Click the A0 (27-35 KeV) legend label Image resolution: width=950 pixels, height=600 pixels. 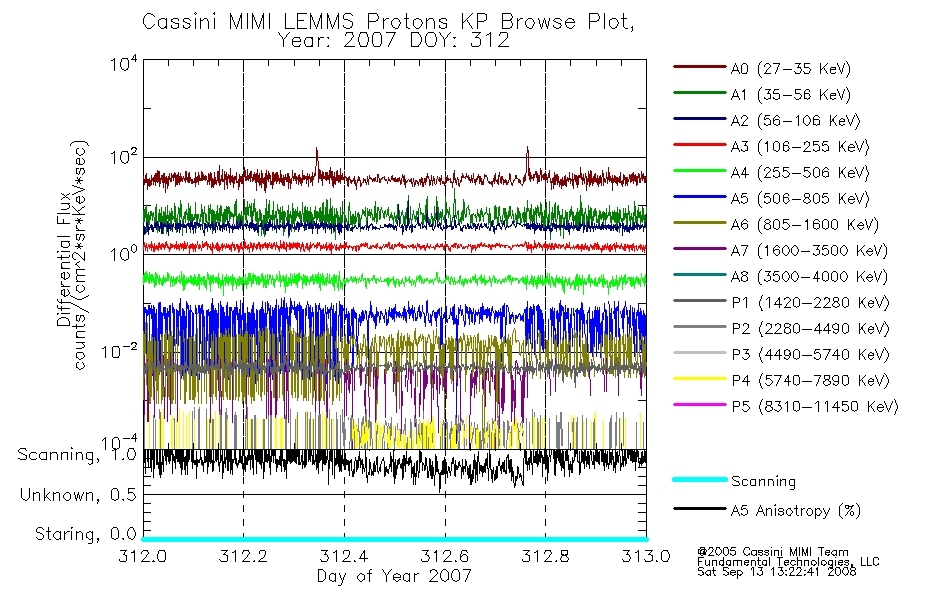pyautogui.click(x=791, y=69)
